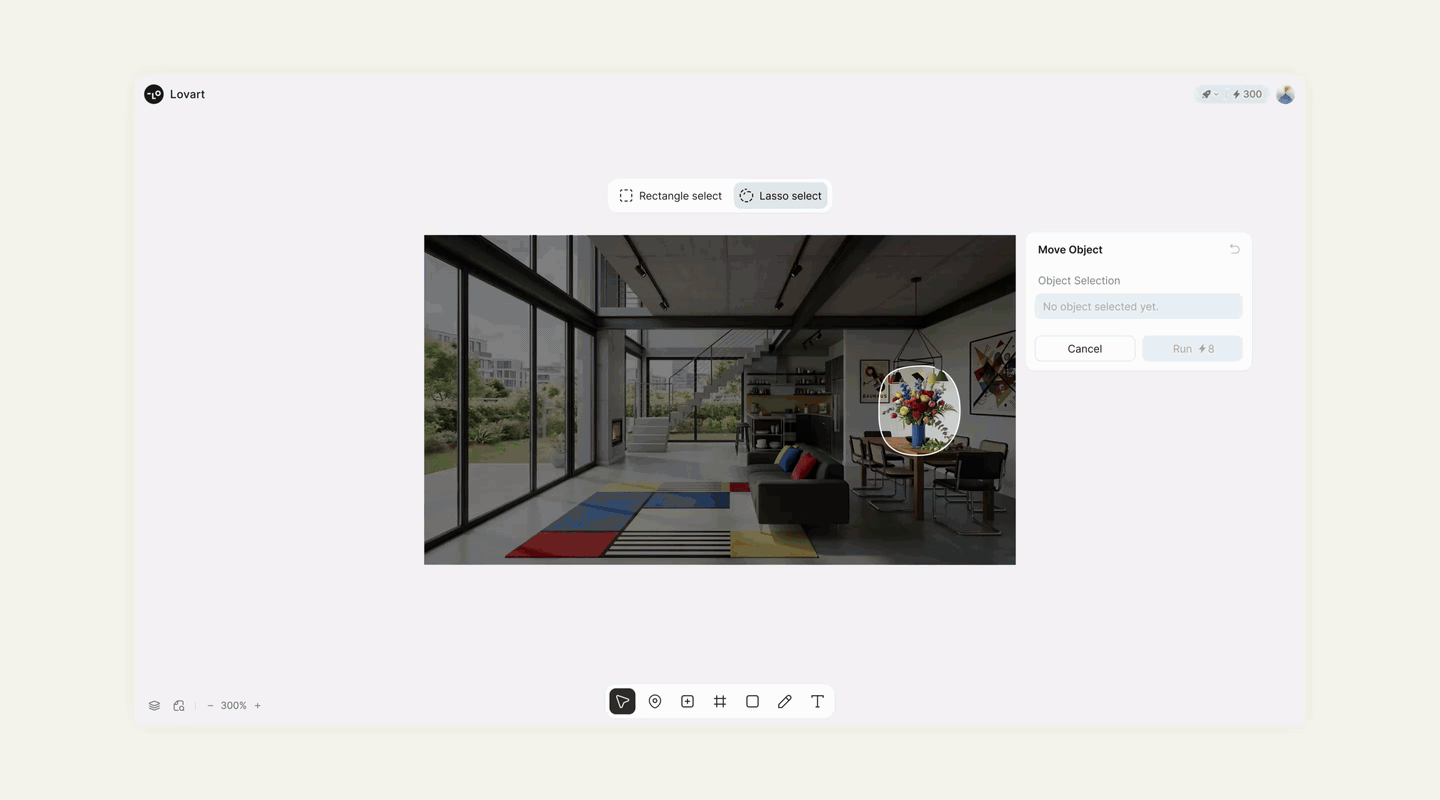The image size is (1440, 800).
Task: Click the add-image plus square tool
Action: coord(687,702)
